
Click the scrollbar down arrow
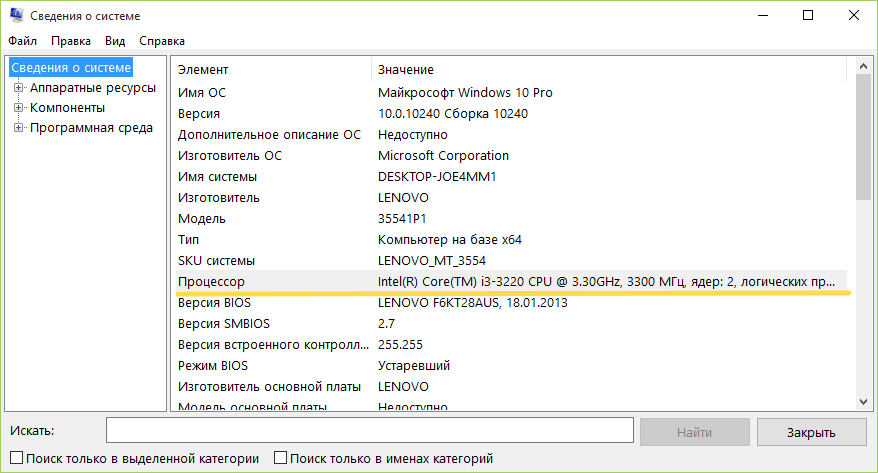pyautogui.click(x=863, y=402)
